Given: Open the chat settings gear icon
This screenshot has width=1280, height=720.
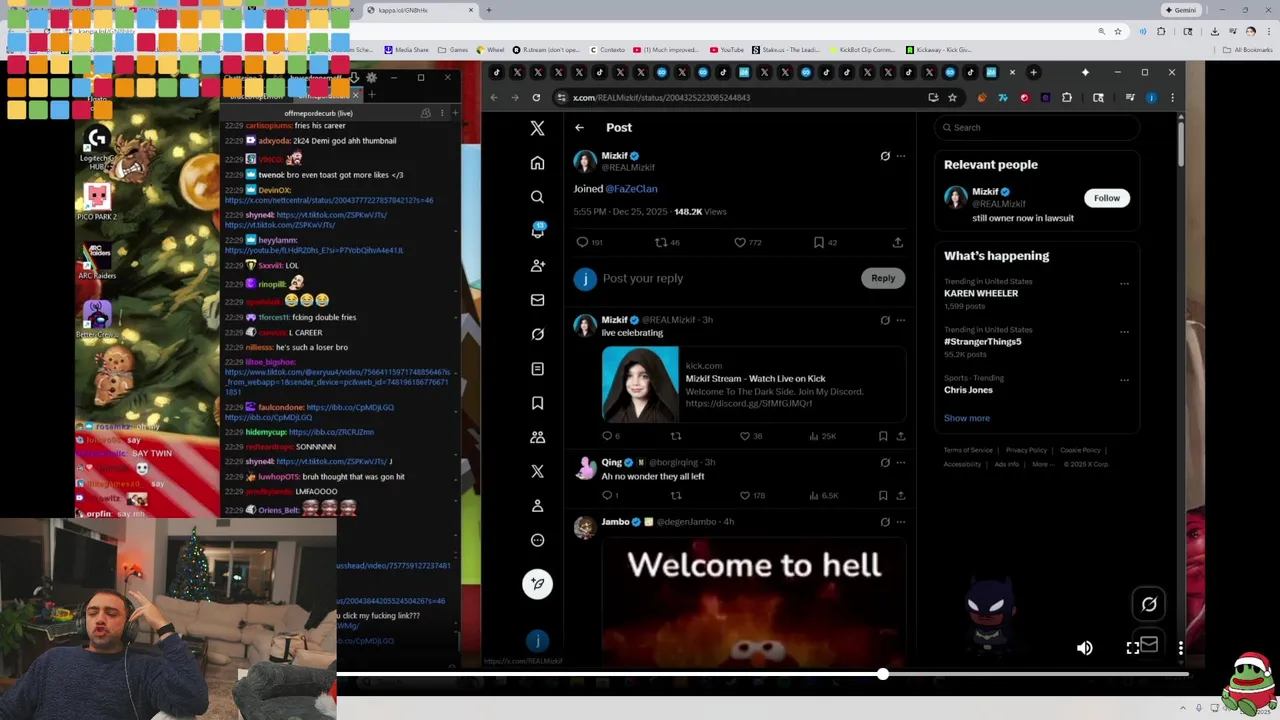Looking at the screenshot, I should pyautogui.click(x=372, y=78).
